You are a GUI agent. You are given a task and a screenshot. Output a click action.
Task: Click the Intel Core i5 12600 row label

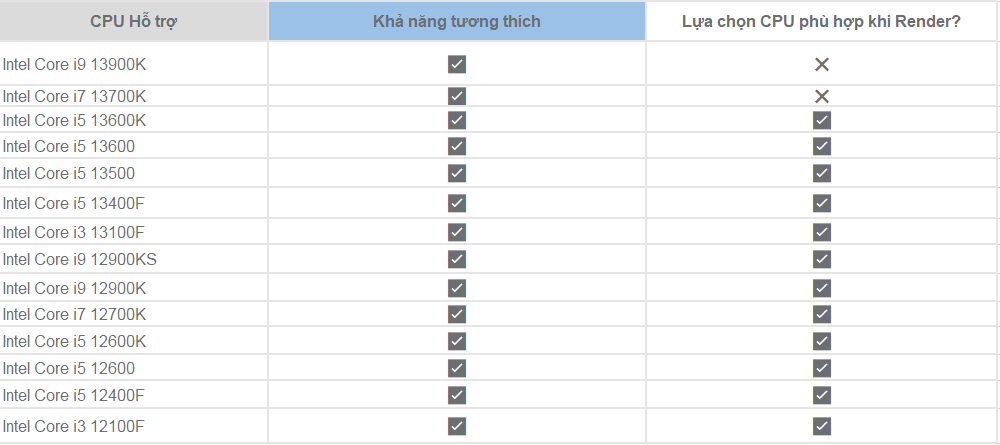tap(69, 368)
